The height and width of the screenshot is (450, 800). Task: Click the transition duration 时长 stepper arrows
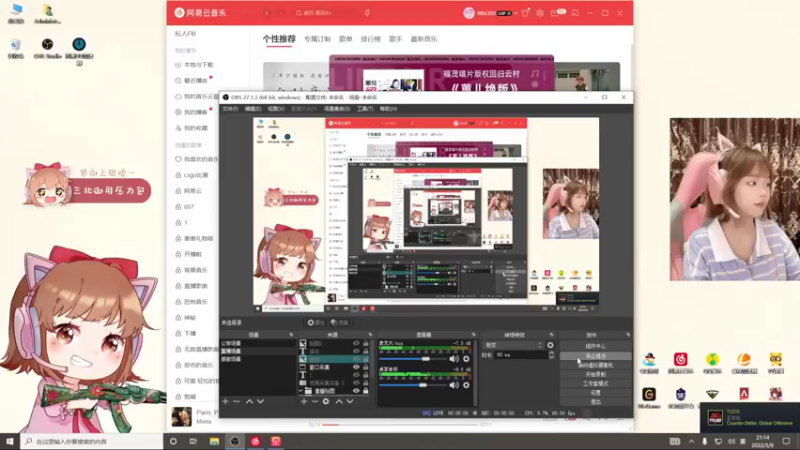click(551, 355)
